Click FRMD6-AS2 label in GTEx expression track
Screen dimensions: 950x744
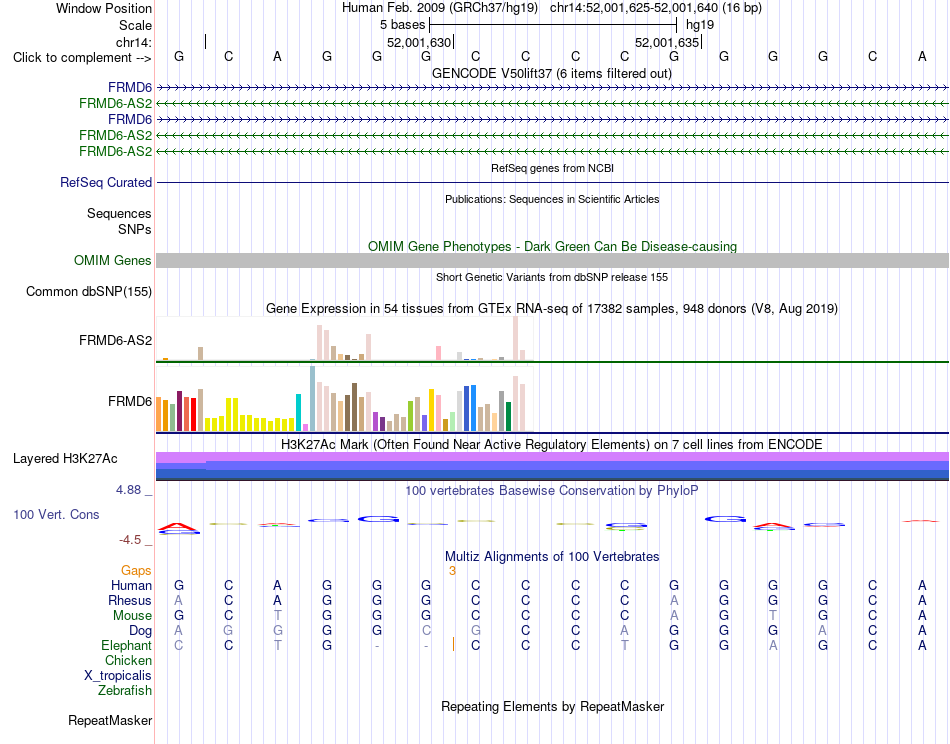tap(115, 340)
